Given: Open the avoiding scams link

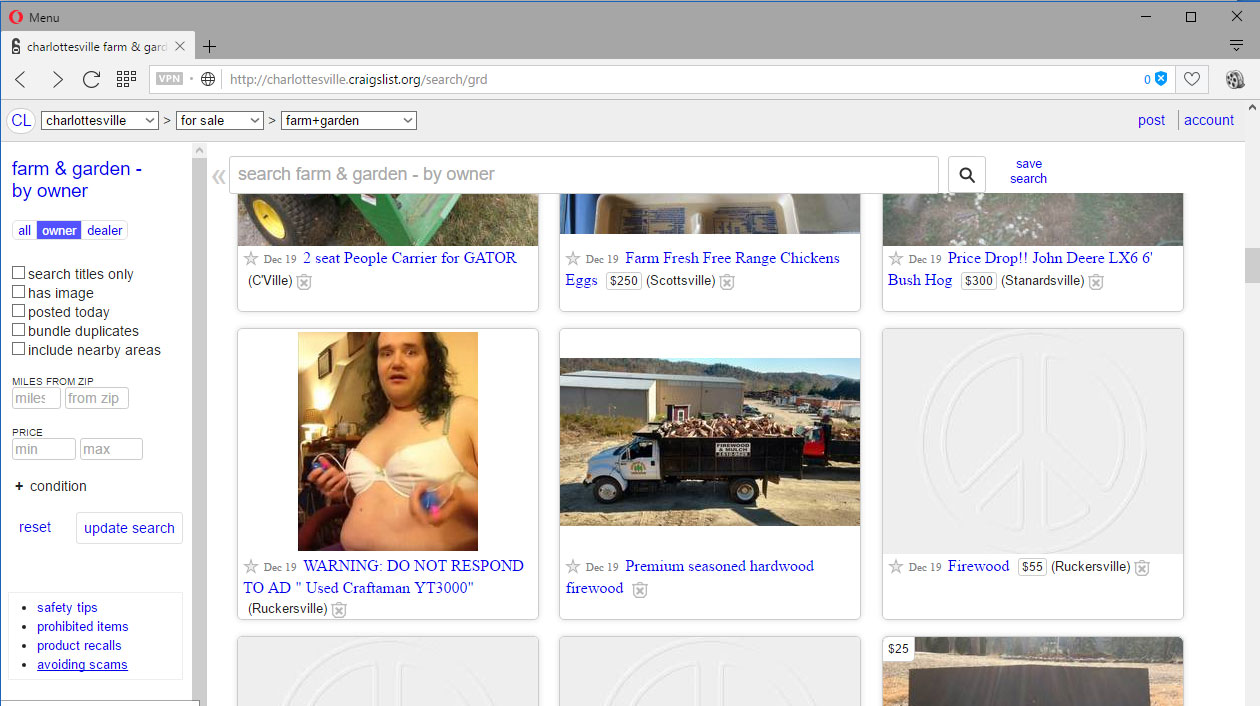Looking at the screenshot, I should [82, 664].
